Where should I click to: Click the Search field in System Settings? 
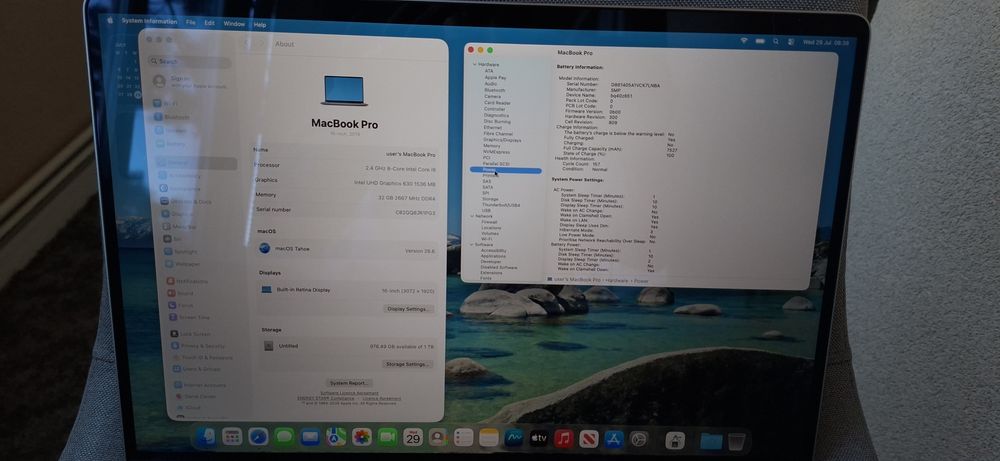point(189,61)
